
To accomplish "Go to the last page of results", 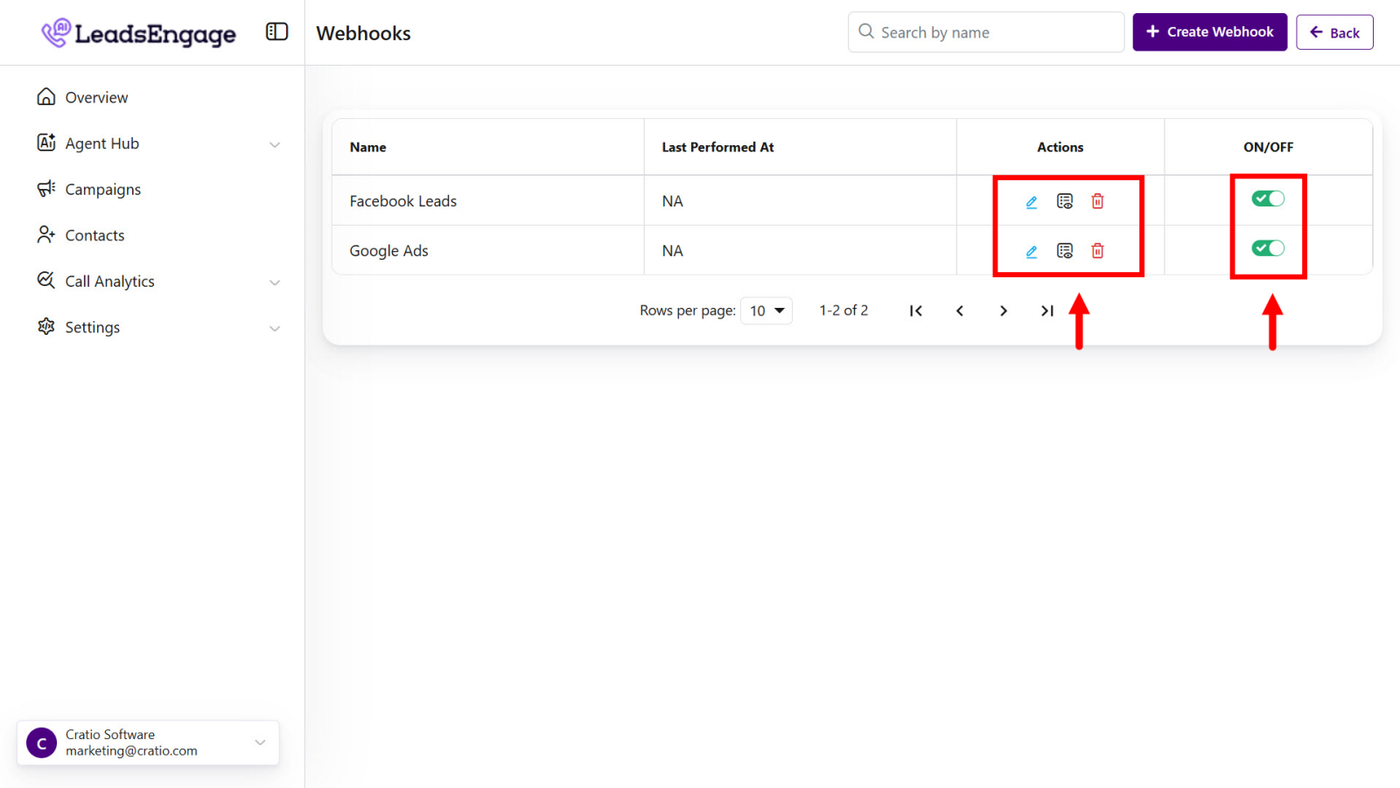I will coord(1047,311).
